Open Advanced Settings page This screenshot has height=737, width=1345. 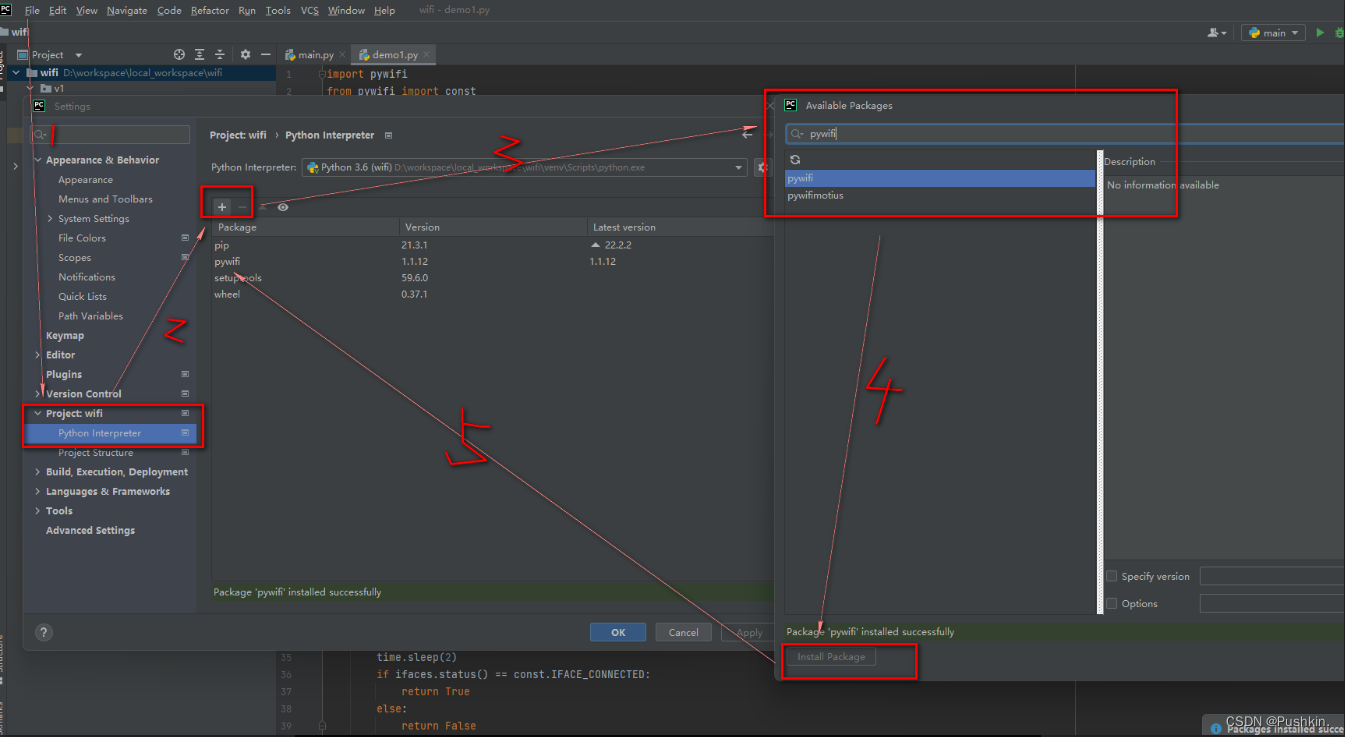[x=90, y=530]
